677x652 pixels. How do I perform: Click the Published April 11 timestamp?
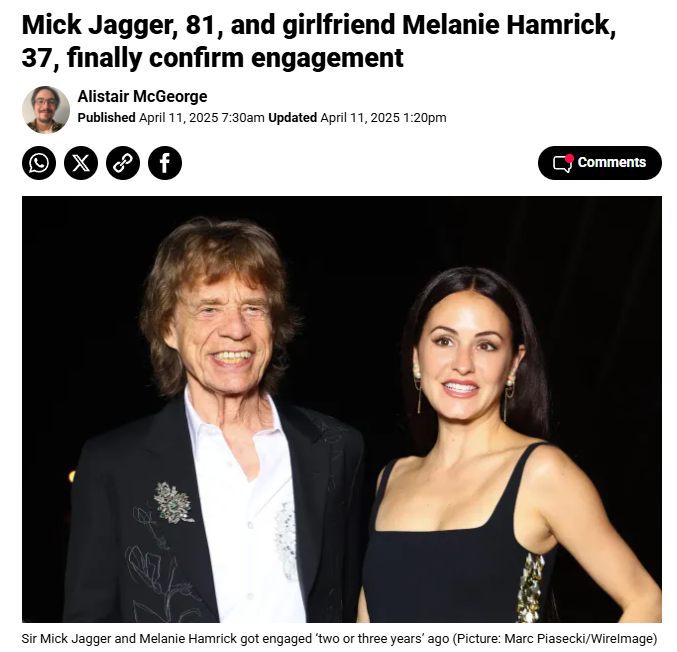pos(171,117)
